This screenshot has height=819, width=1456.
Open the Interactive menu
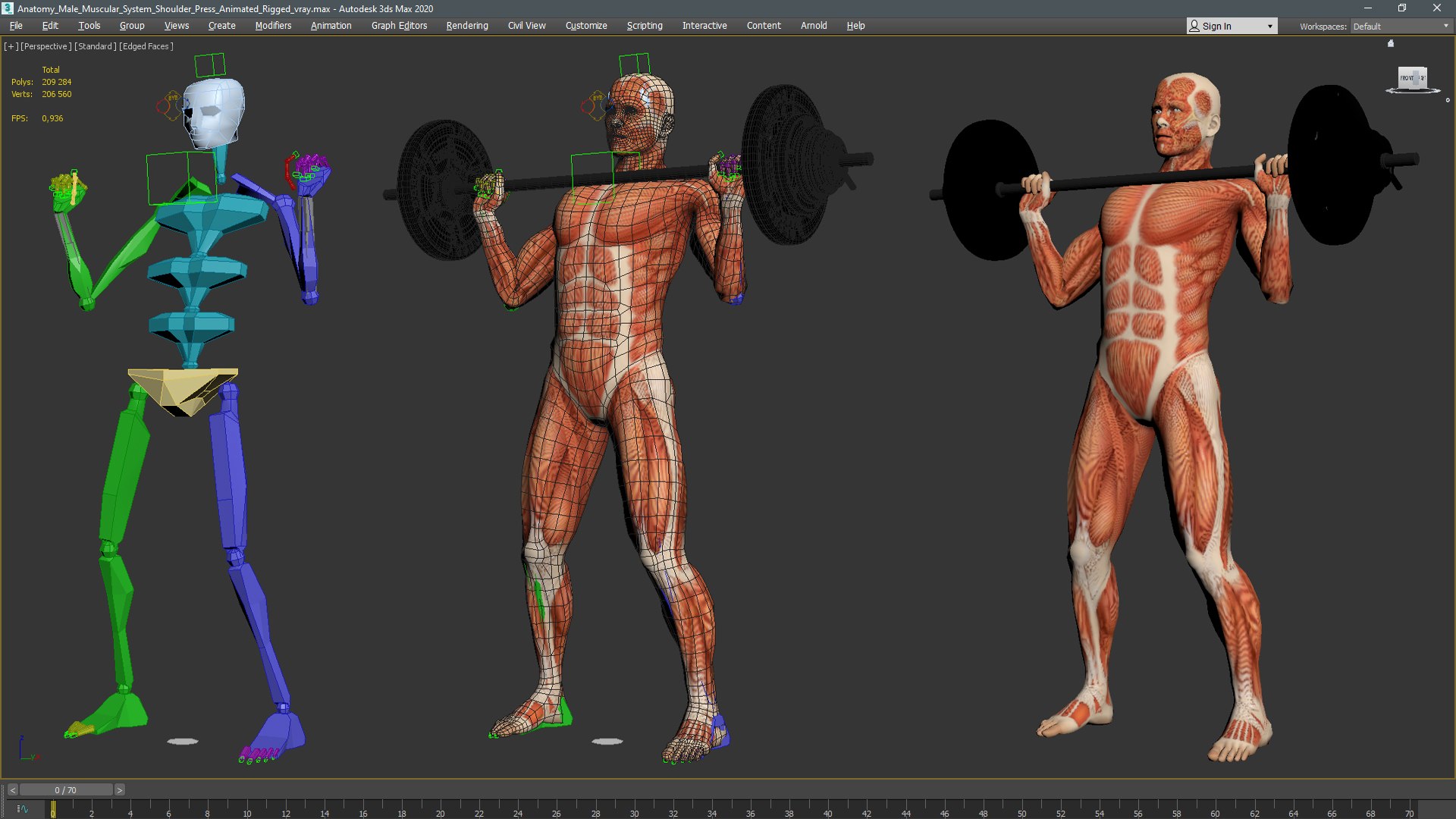click(704, 26)
